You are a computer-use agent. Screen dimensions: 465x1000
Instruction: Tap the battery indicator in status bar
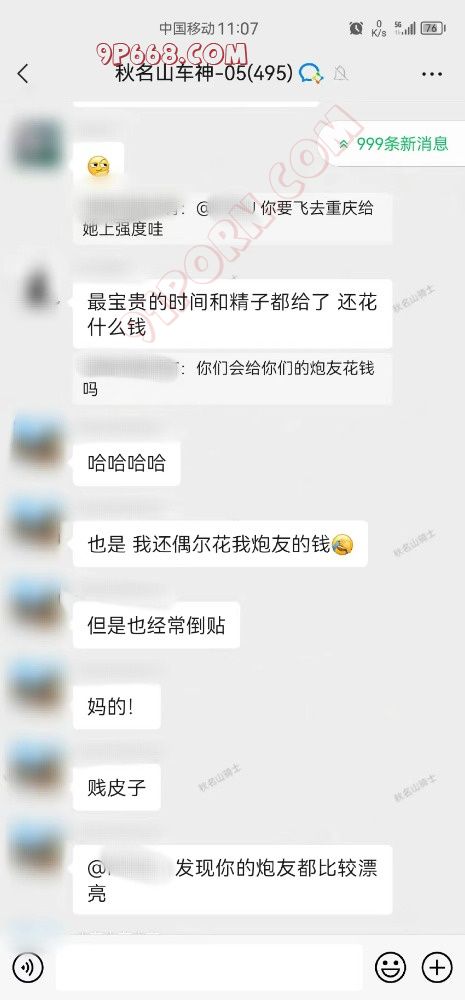(x=432, y=28)
